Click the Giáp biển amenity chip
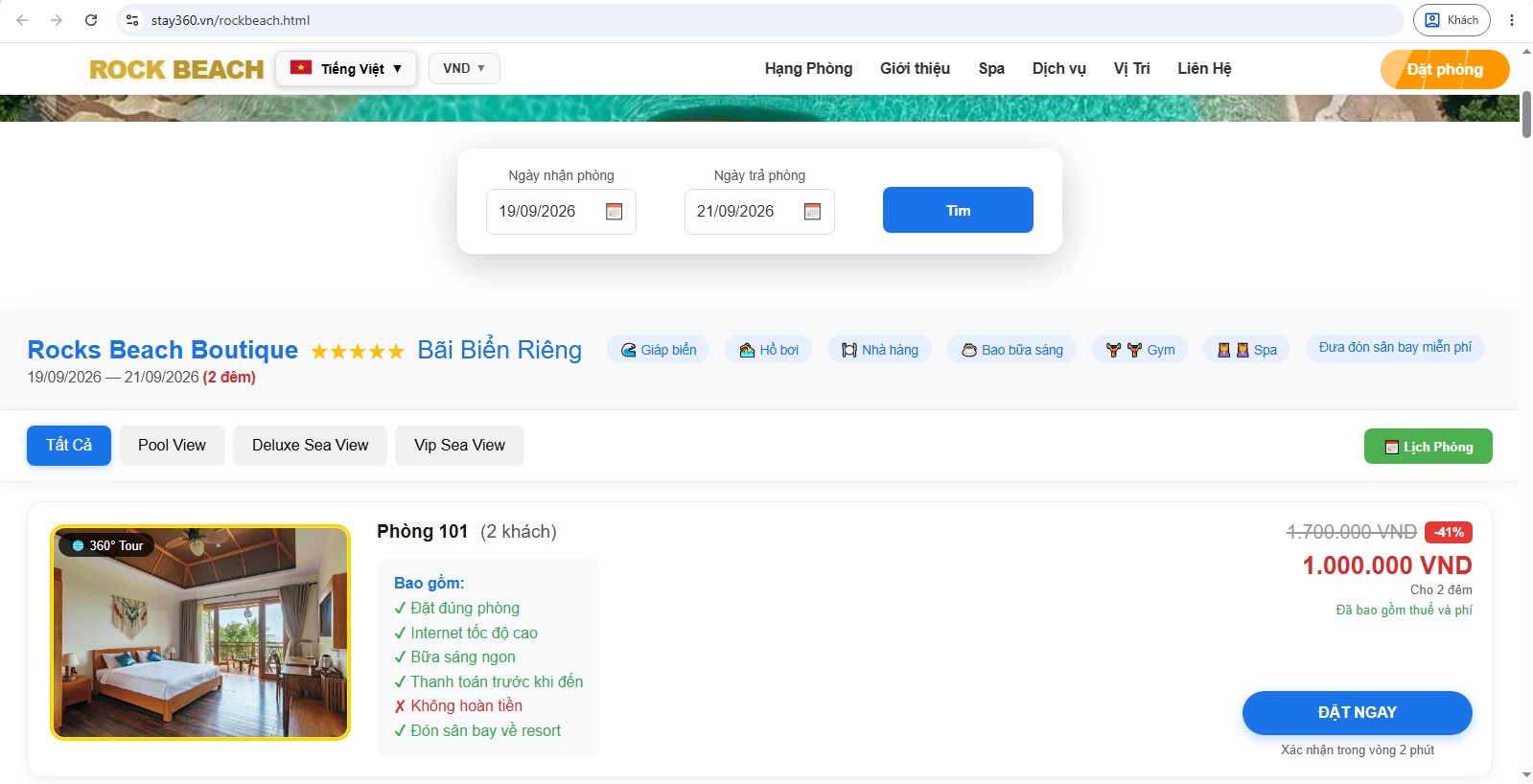 (659, 350)
